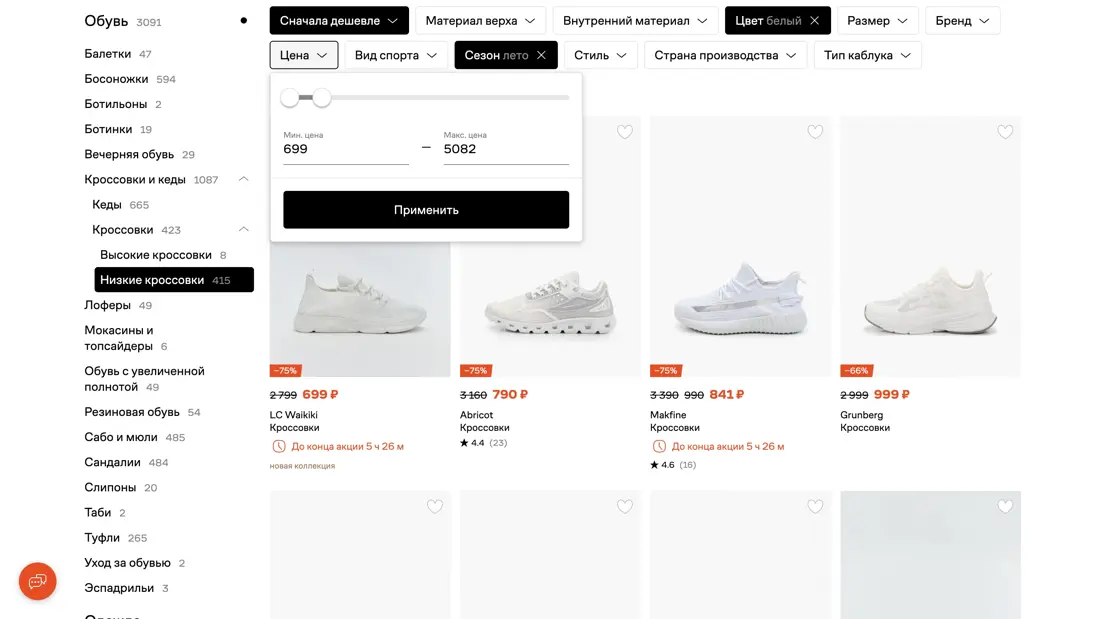Go to the Босоножки category

pyautogui.click(x=116, y=79)
